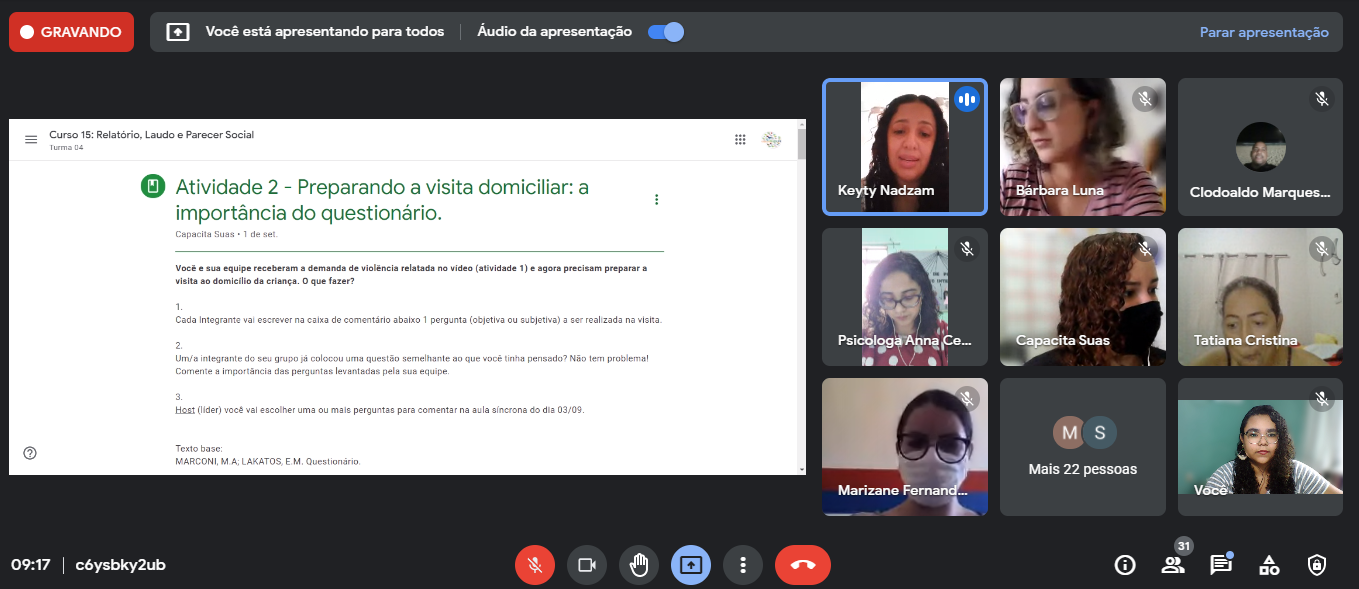Open host controls shield icon
Screen dimensions: 1359x589
tap(1317, 565)
